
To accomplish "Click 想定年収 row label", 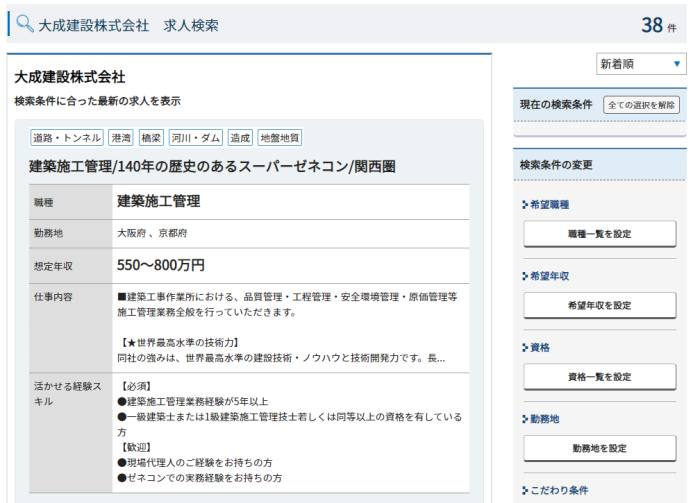I will tap(53, 266).
